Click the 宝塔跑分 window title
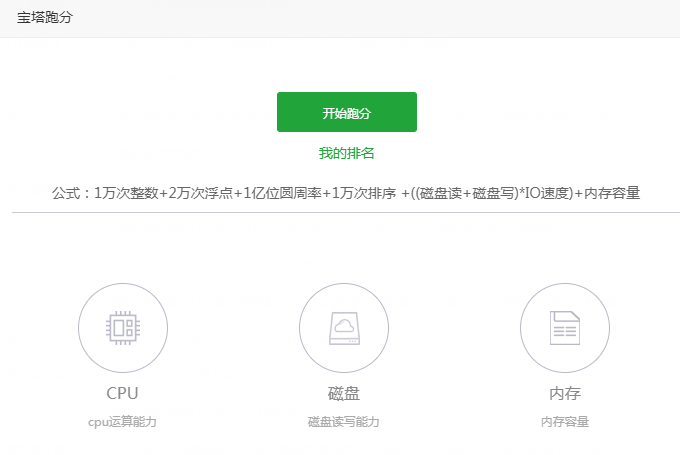The height and width of the screenshot is (455, 680). (x=45, y=17)
